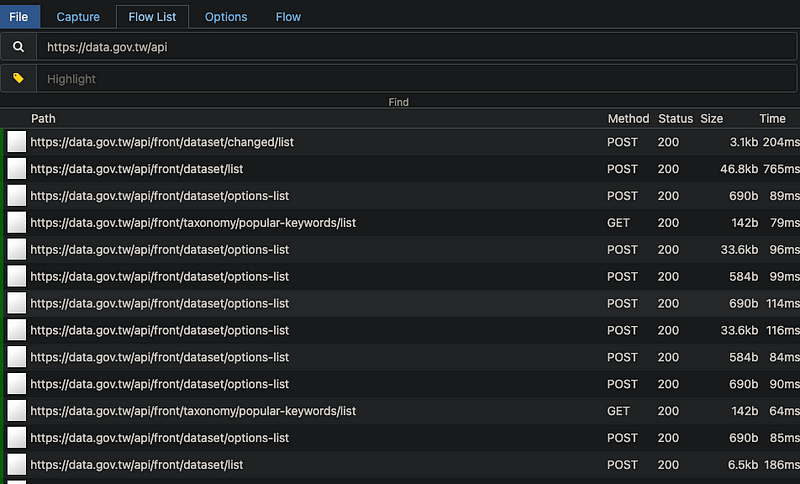Click the magnifying glass search icon
The image size is (800, 484).
pyautogui.click(x=18, y=46)
